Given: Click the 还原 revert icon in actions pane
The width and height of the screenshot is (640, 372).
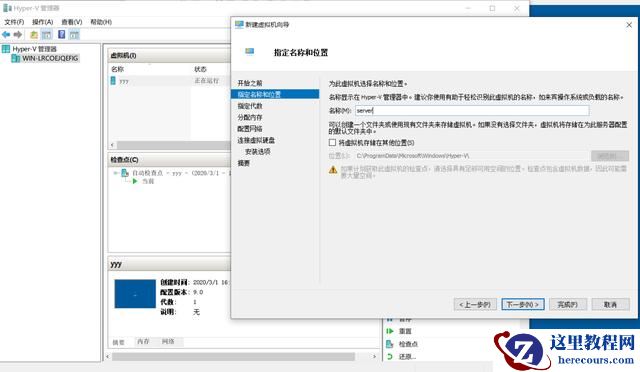Looking at the screenshot, I should pyautogui.click(x=390, y=356).
